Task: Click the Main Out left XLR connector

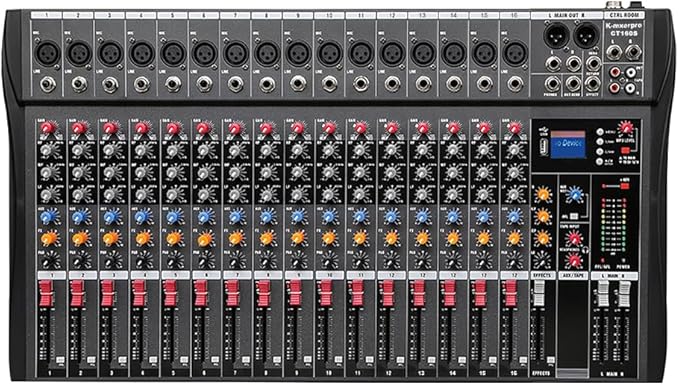Action: pyautogui.click(x=557, y=36)
